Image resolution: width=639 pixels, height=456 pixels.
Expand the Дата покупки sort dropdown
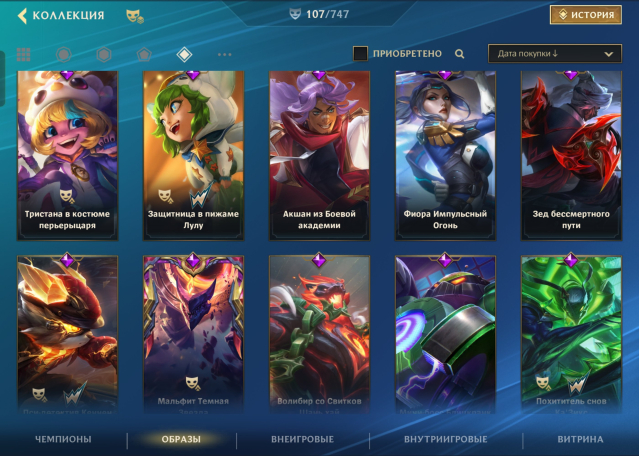(x=555, y=53)
